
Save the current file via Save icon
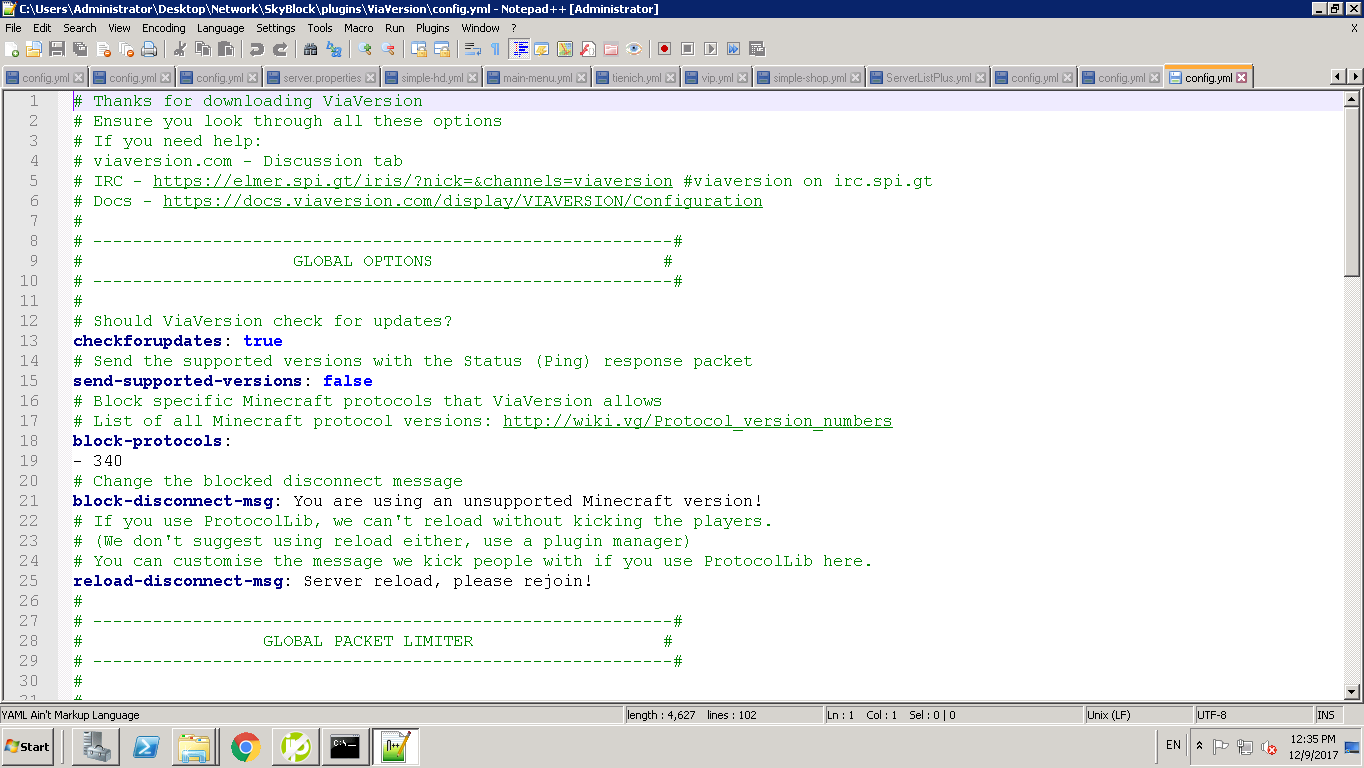[x=56, y=49]
